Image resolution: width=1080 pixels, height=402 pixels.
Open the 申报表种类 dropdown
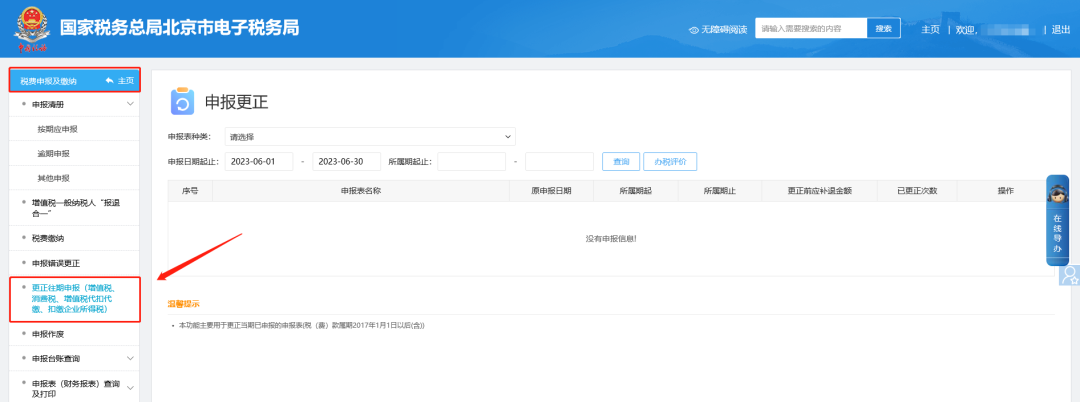click(370, 136)
